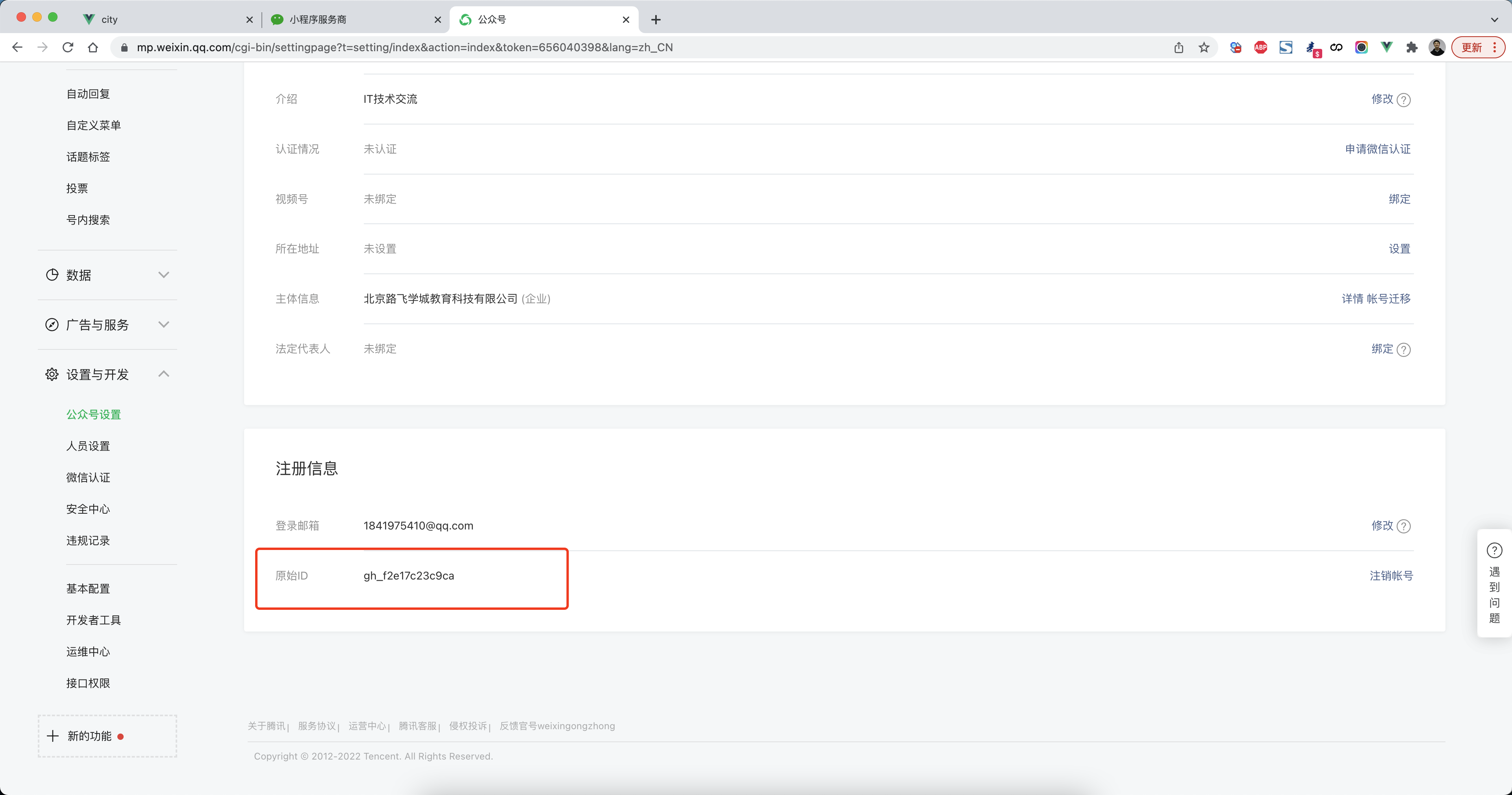Click the Chrome profile avatar
This screenshot has width=1512, height=795.
(1436, 48)
